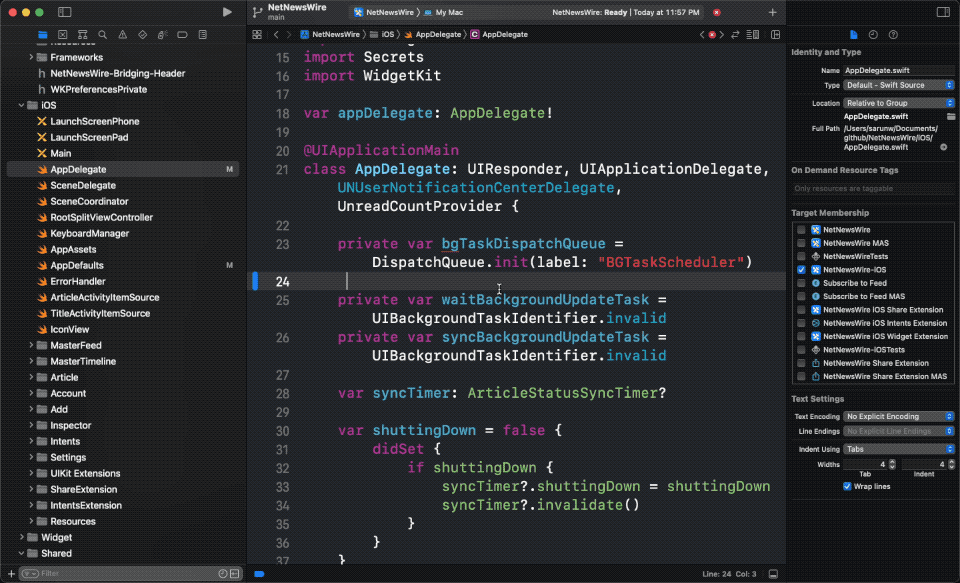Open the Indent Using dropdown
Screen dimensions: 960x583
[x=896, y=449]
